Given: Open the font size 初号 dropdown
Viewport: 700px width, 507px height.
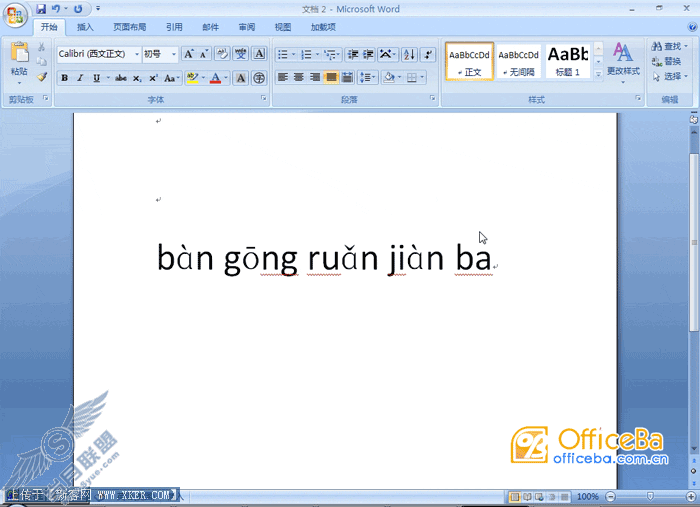Looking at the screenshot, I should click(x=174, y=54).
